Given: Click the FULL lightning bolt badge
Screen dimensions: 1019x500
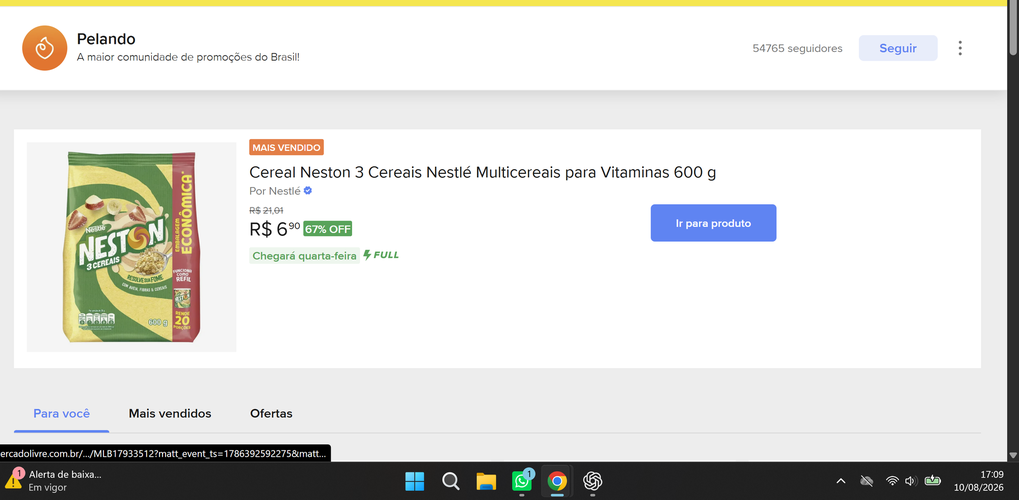Looking at the screenshot, I should click(x=381, y=255).
